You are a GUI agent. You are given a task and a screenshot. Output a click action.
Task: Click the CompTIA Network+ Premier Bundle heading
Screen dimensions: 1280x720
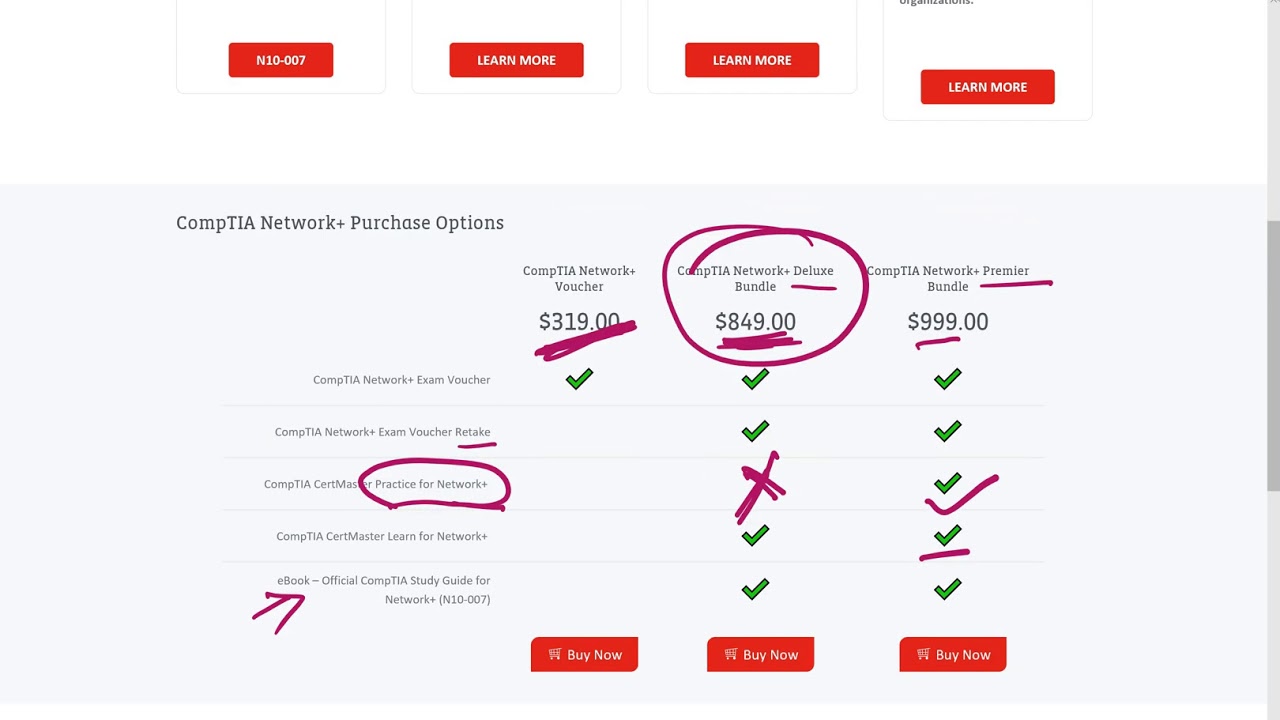tap(947, 278)
